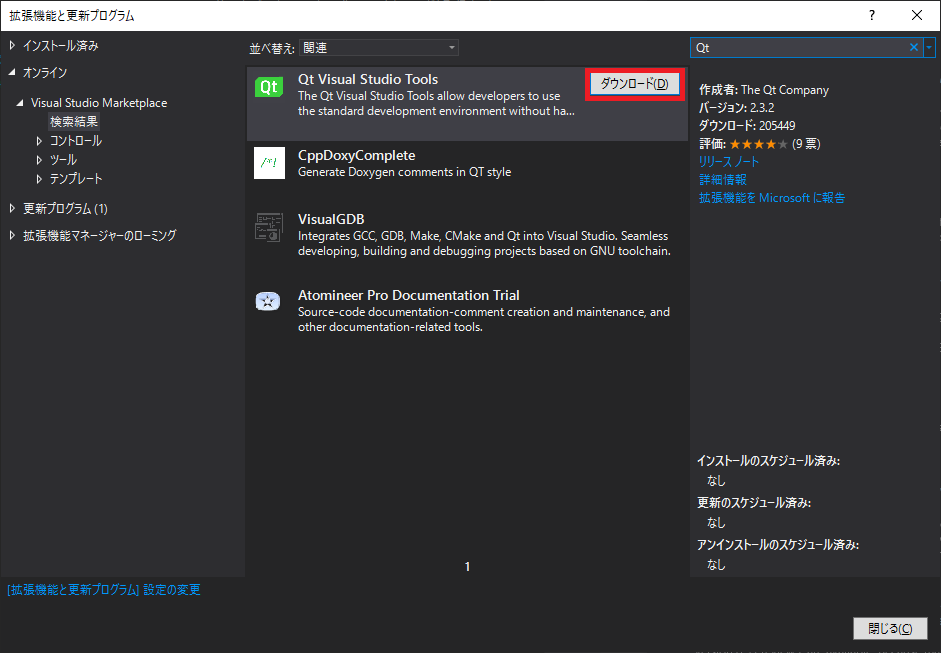Viewport: 941px width, 653px height.
Task: Select the Visual Studio Marketplace label
Action: (99, 103)
